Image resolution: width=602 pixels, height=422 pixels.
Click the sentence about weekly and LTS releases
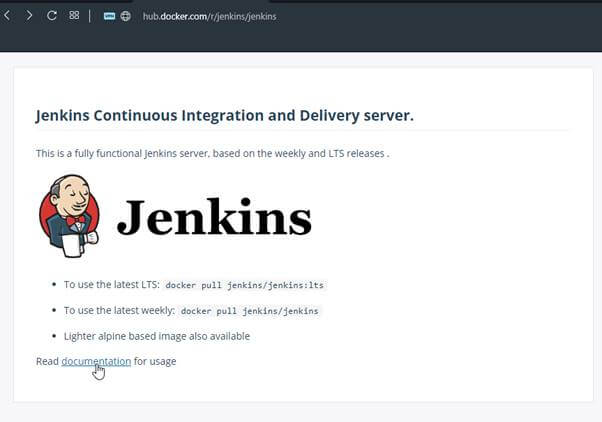tap(212, 154)
